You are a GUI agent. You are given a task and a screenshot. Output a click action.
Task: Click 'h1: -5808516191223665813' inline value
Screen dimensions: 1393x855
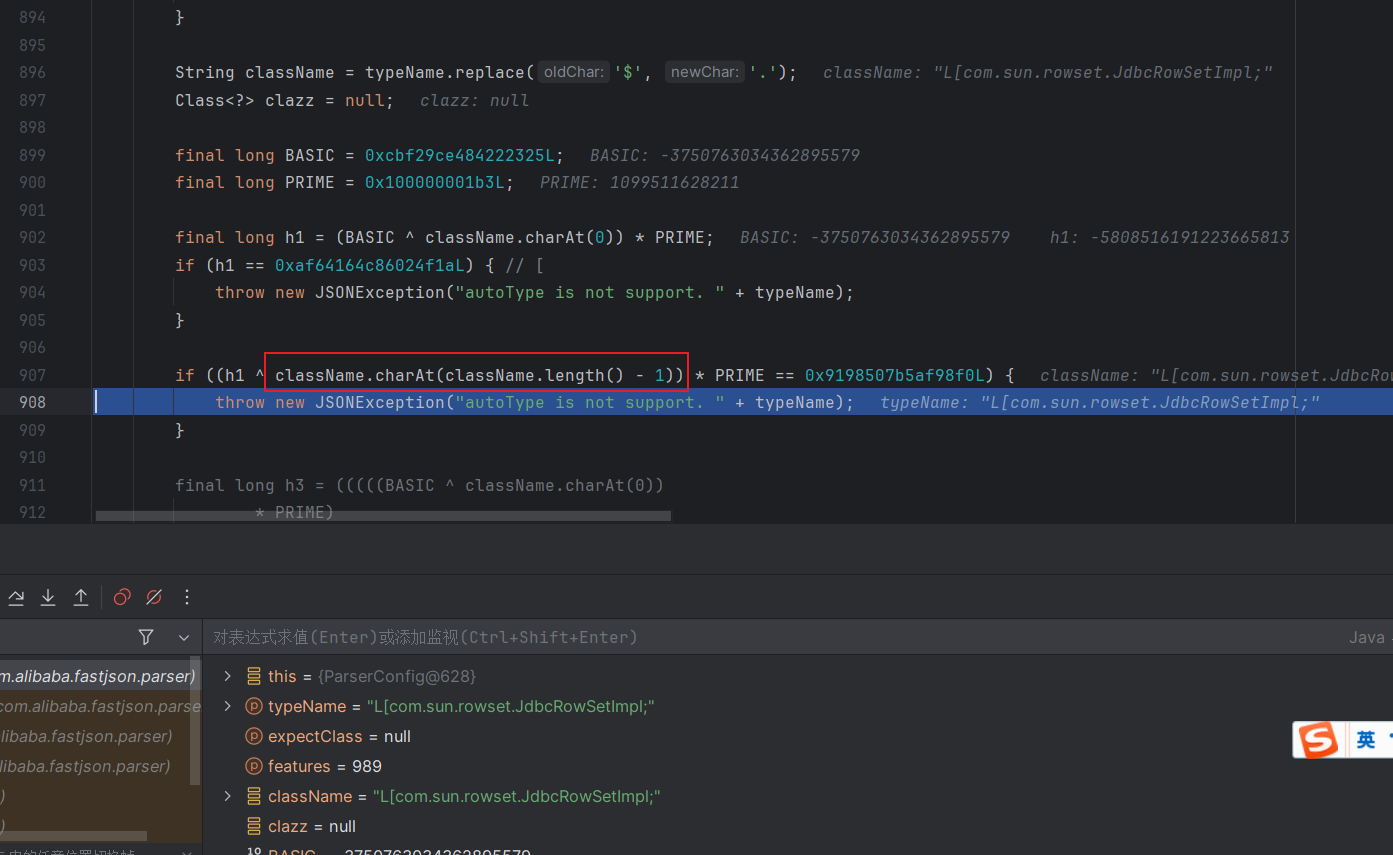click(x=1170, y=237)
